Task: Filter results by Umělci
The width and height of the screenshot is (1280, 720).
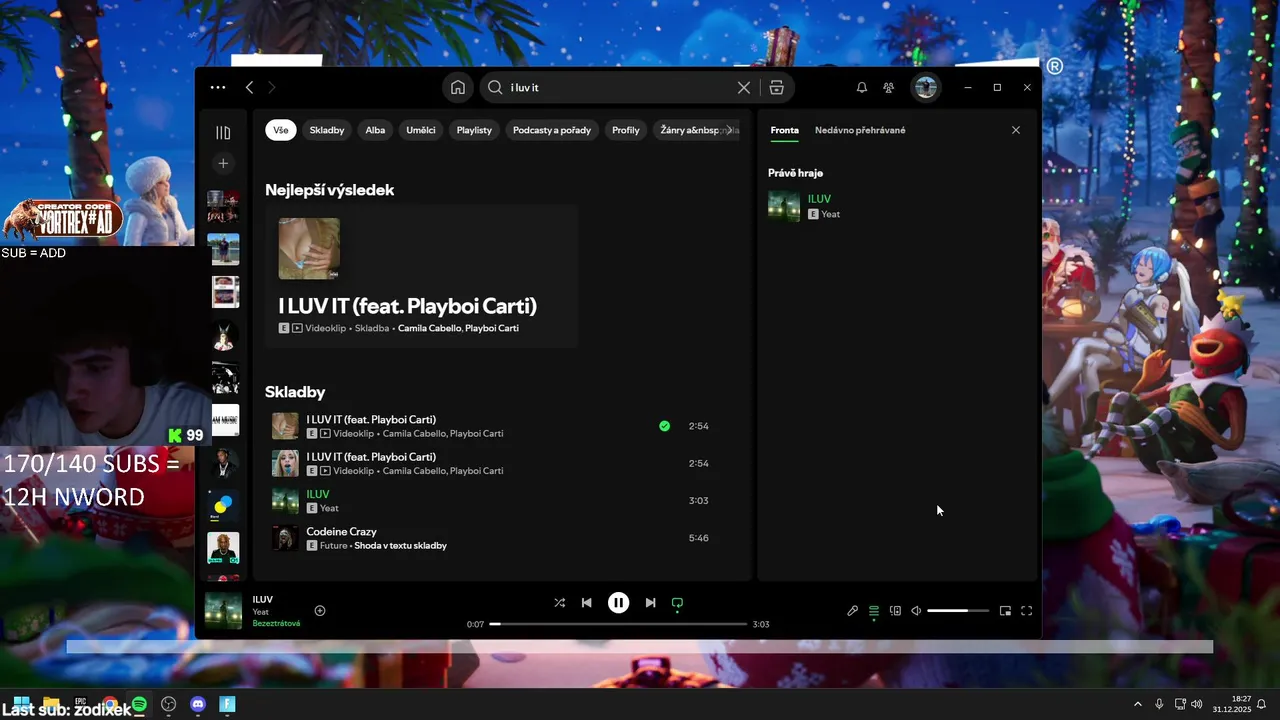Action: pyautogui.click(x=421, y=130)
